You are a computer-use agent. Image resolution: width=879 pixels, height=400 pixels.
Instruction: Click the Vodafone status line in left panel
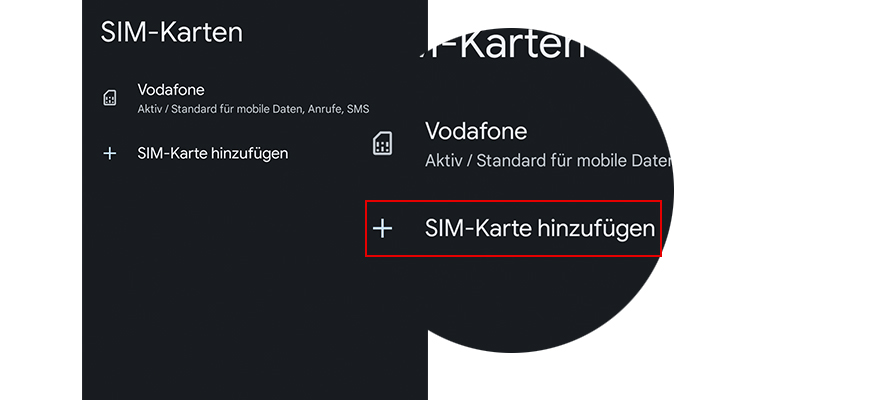pyautogui.click(x=253, y=108)
